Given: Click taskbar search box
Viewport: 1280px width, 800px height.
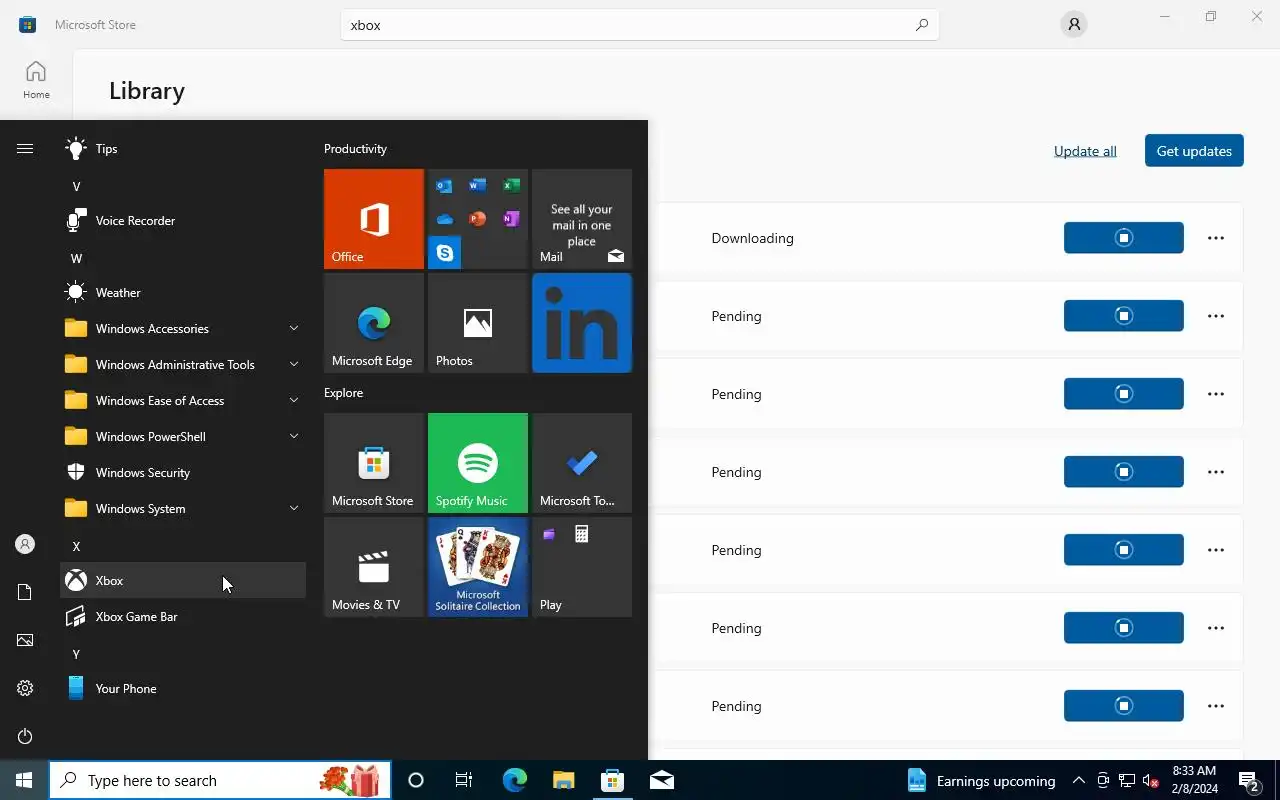Looking at the screenshot, I should (x=220, y=780).
